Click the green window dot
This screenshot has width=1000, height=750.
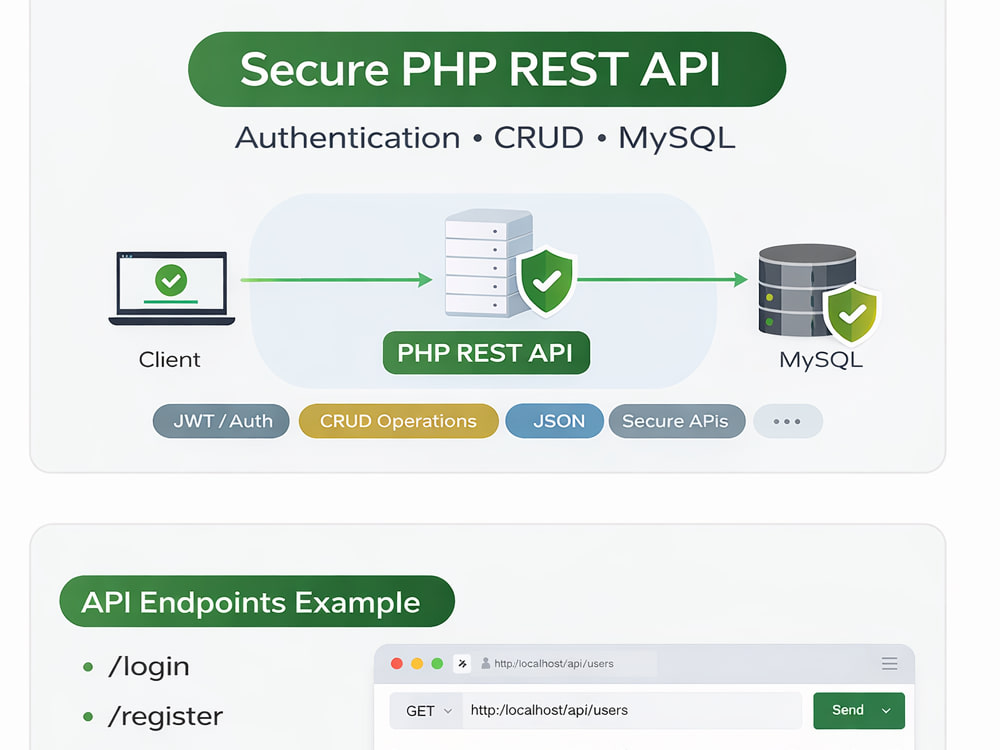[437, 663]
